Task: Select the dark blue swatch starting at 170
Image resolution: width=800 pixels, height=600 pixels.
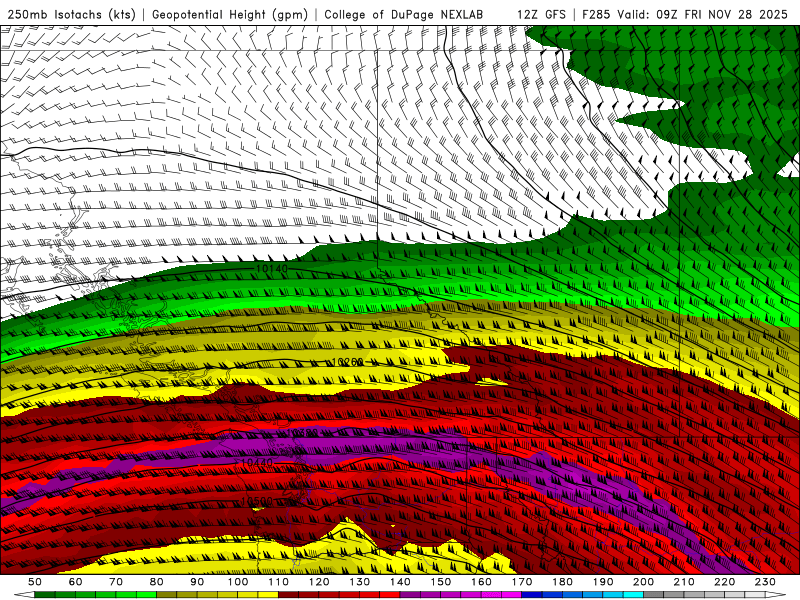Action: coord(532,595)
